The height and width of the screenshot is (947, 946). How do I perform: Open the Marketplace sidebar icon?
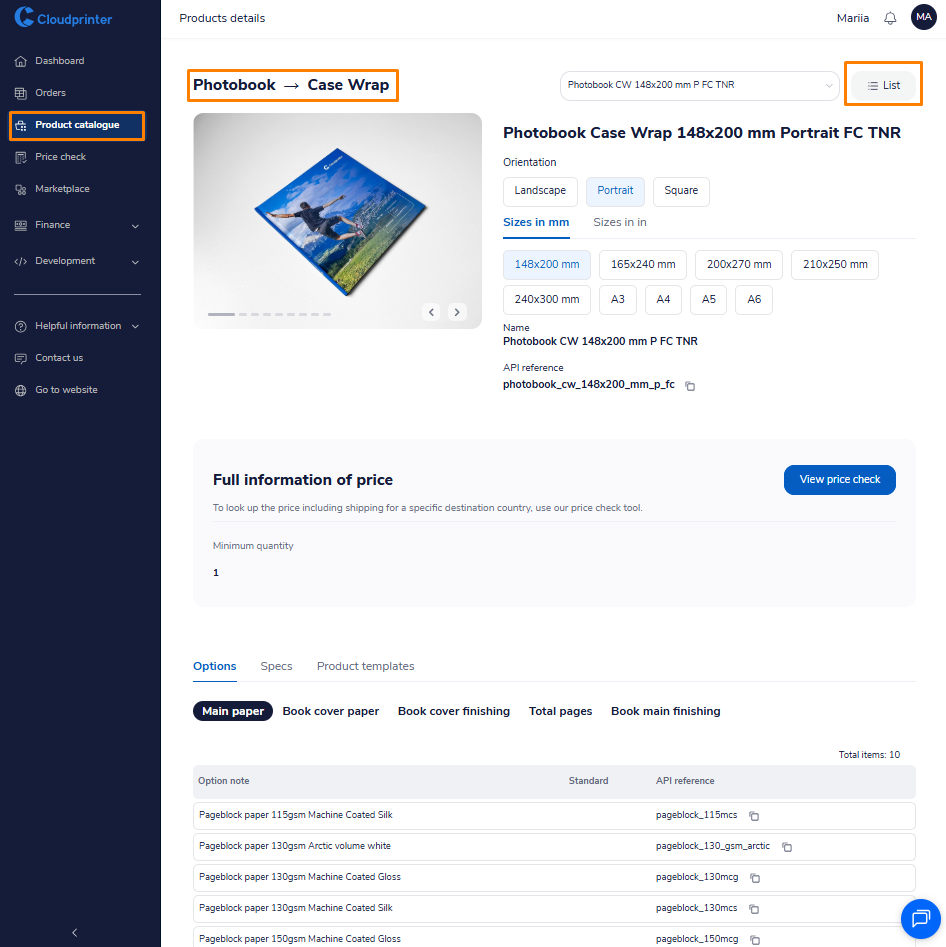21,190
